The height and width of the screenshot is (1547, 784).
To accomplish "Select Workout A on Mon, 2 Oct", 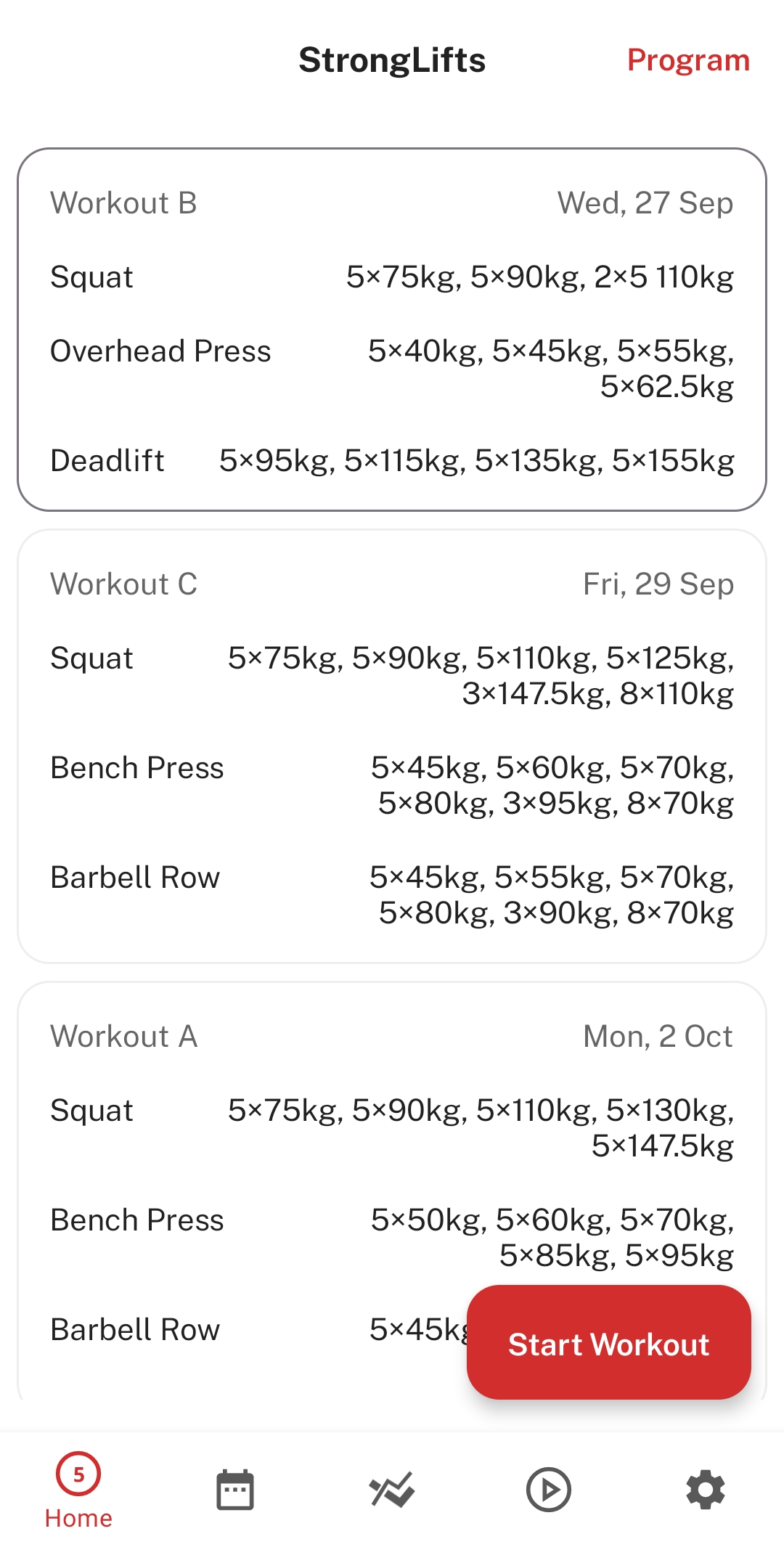I will tap(123, 1037).
